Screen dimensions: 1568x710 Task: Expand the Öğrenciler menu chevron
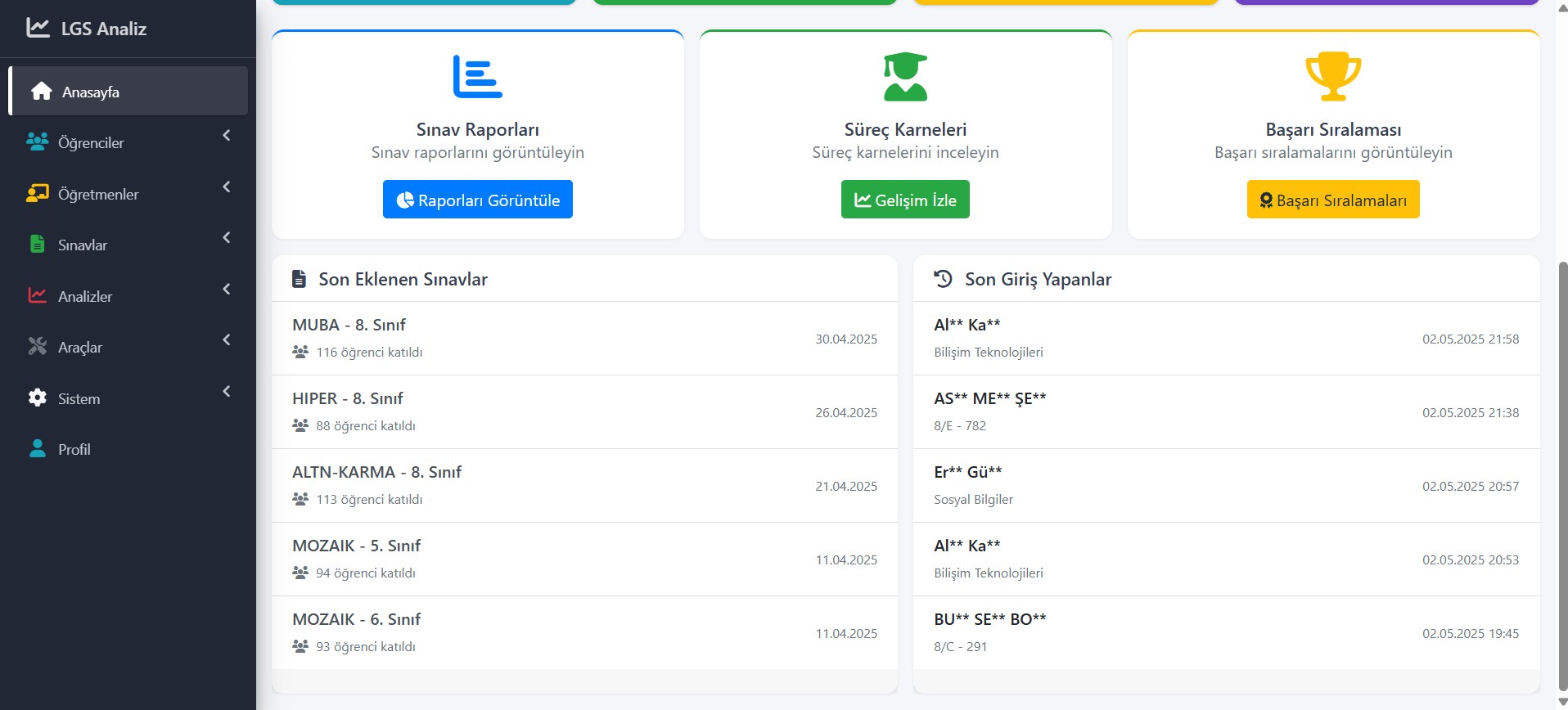(227, 136)
